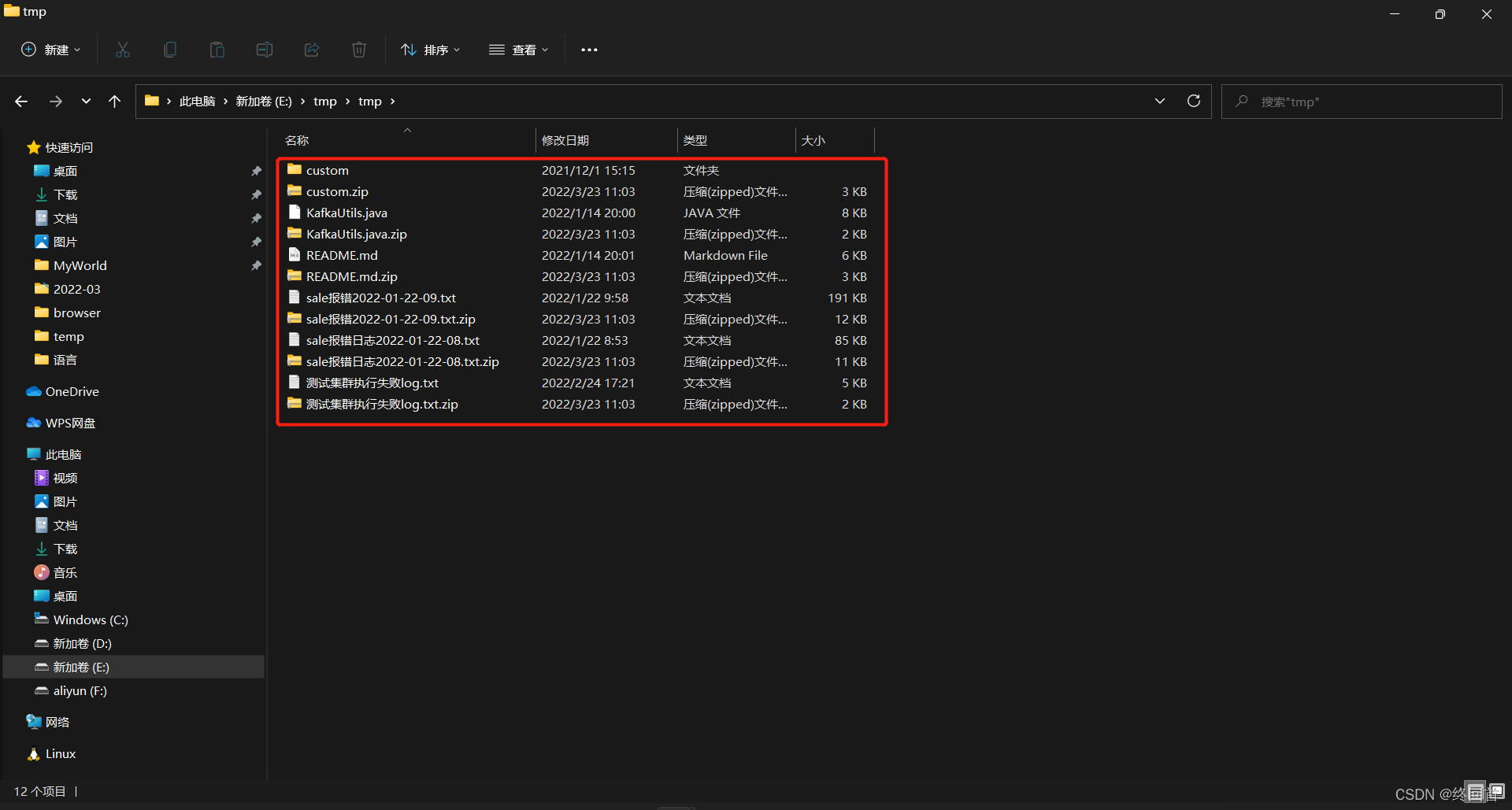This screenshot has height=810, width=1512.
Task: Go back with the left arrow
Action: (21, 102)
